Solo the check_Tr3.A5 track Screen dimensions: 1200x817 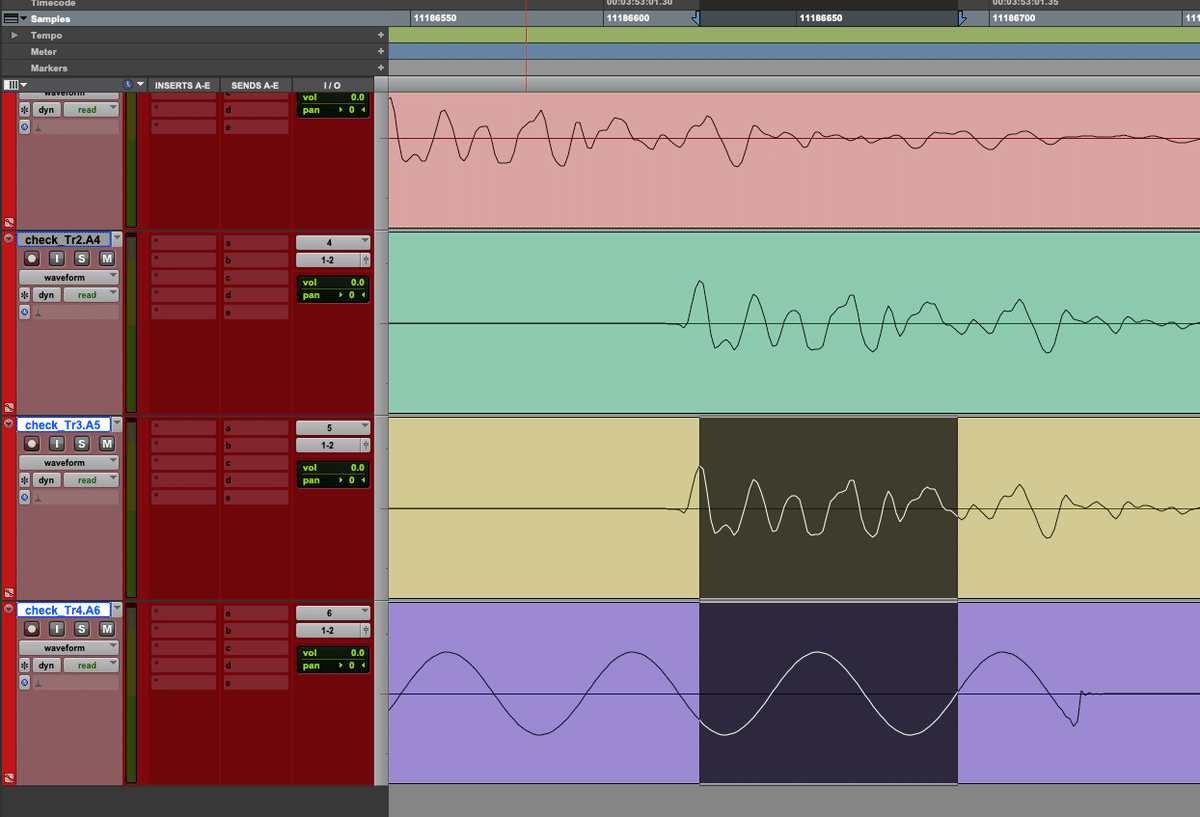point(81,443)
